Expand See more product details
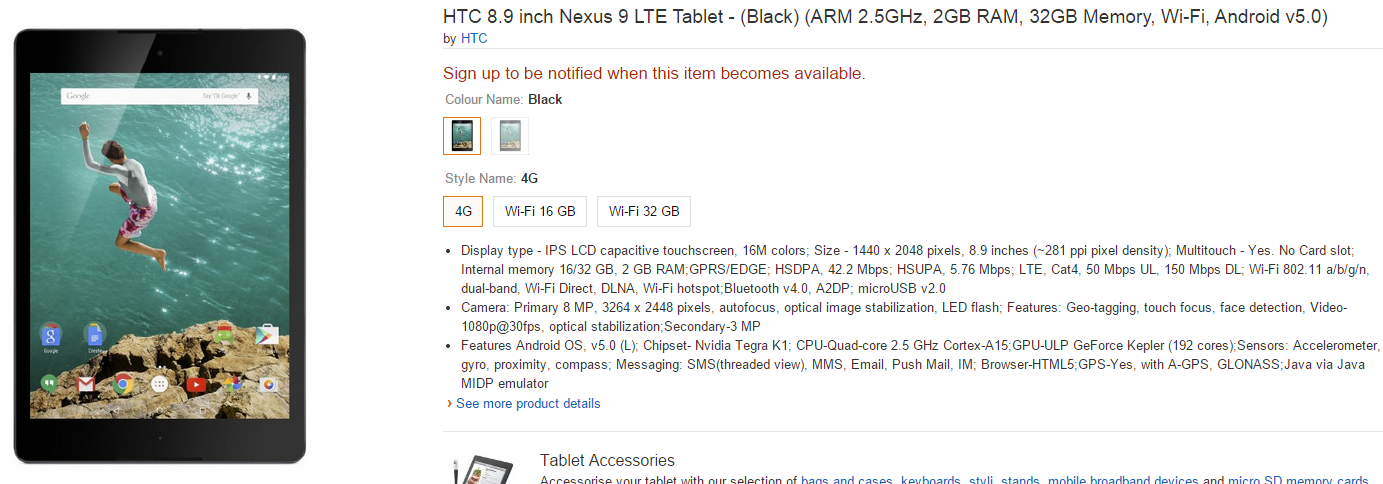This screenshot has width=1383, height=484. pos(528,404)
